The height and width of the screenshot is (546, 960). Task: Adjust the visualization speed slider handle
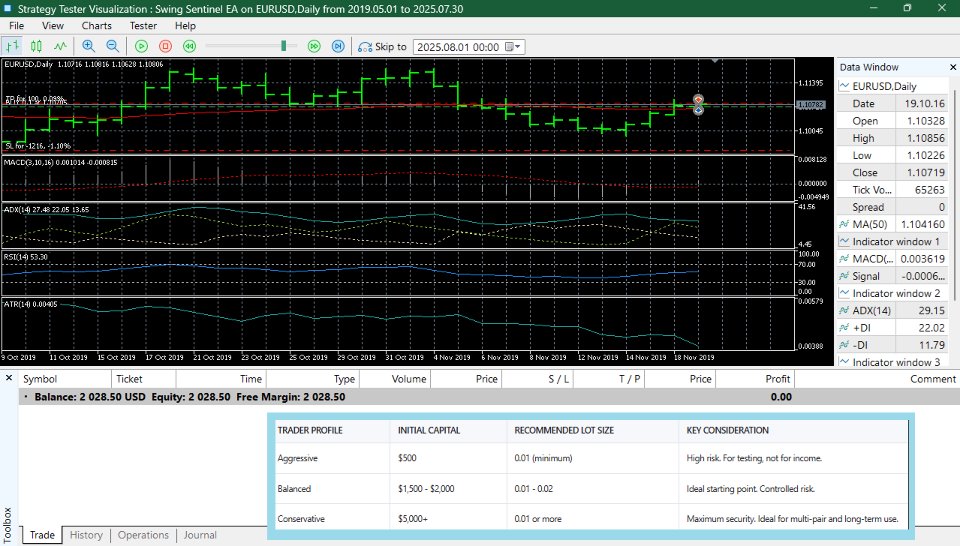[x=283, y=46]
